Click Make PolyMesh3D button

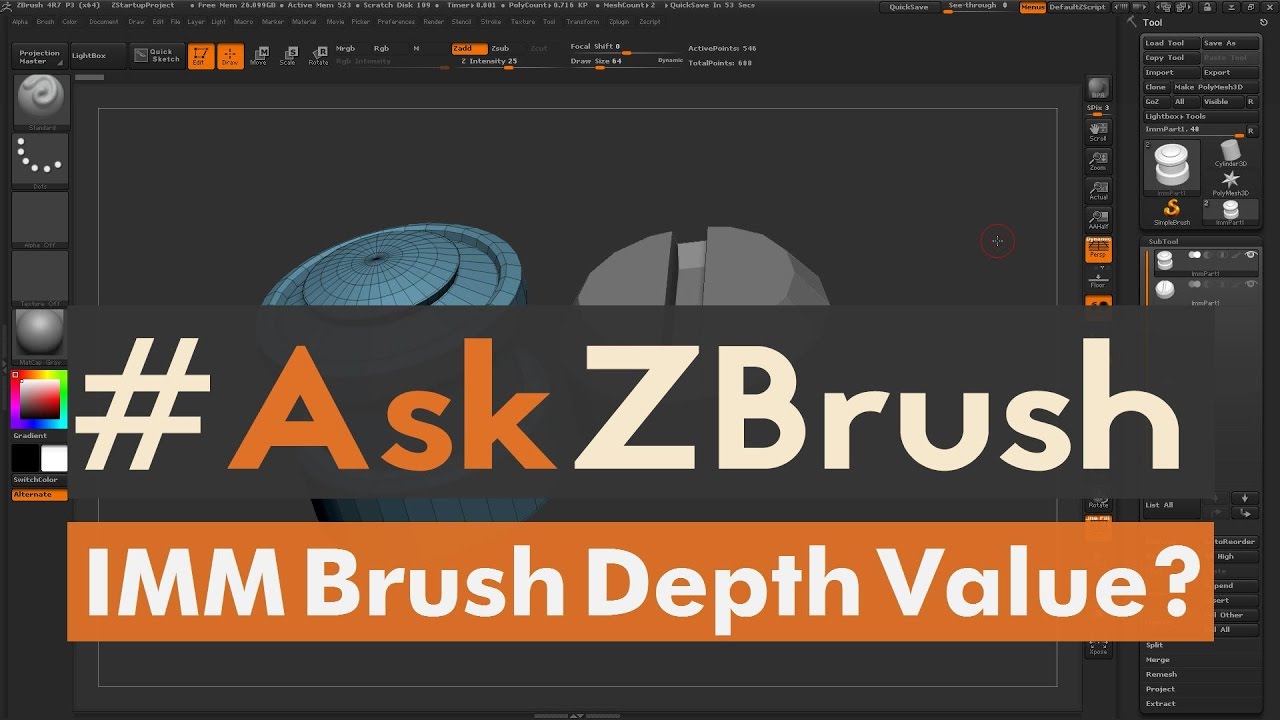coord(1215,87)
